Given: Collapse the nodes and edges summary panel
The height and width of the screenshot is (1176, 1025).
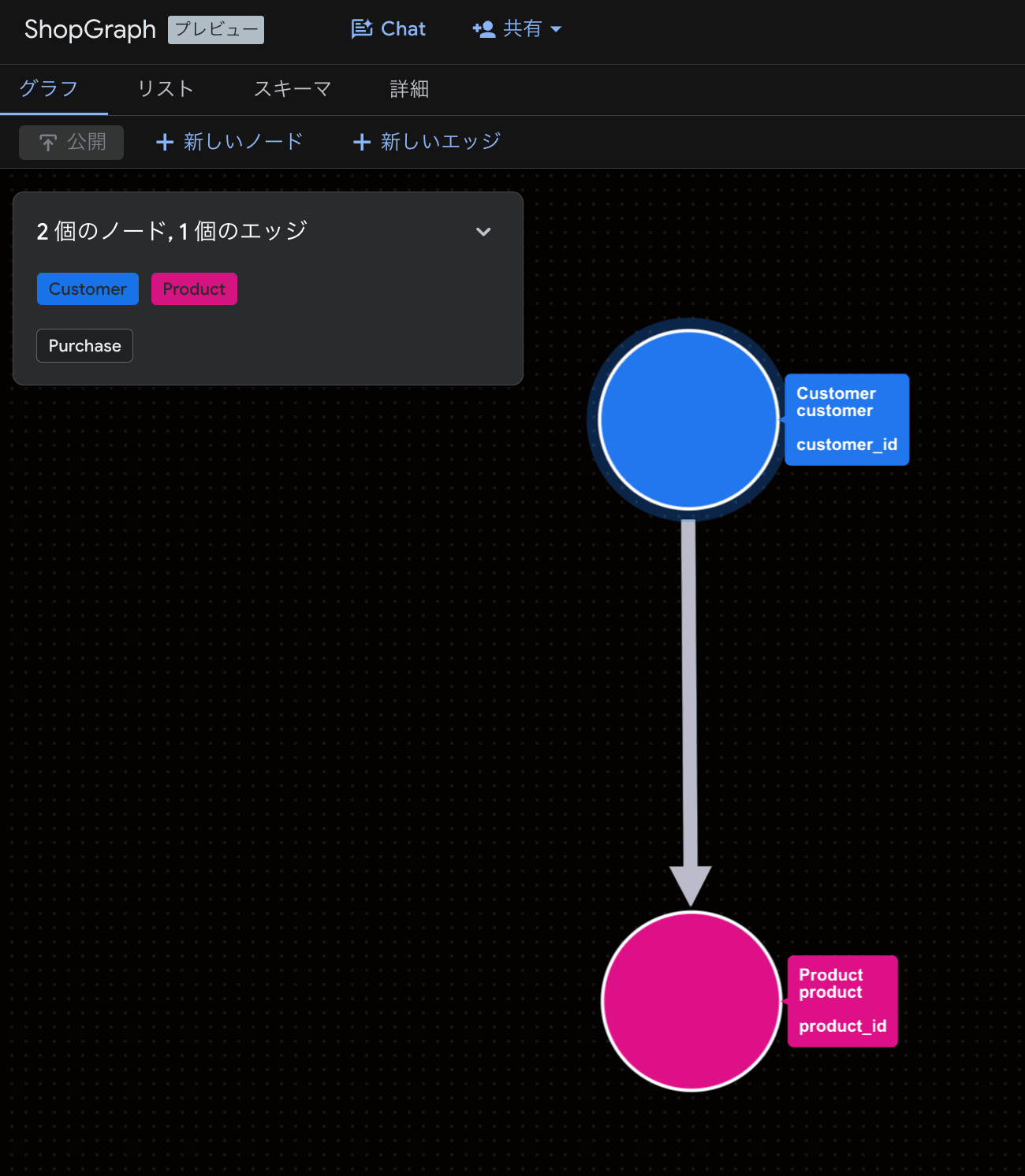Looking at the screenshot, I should click(483, 232).
